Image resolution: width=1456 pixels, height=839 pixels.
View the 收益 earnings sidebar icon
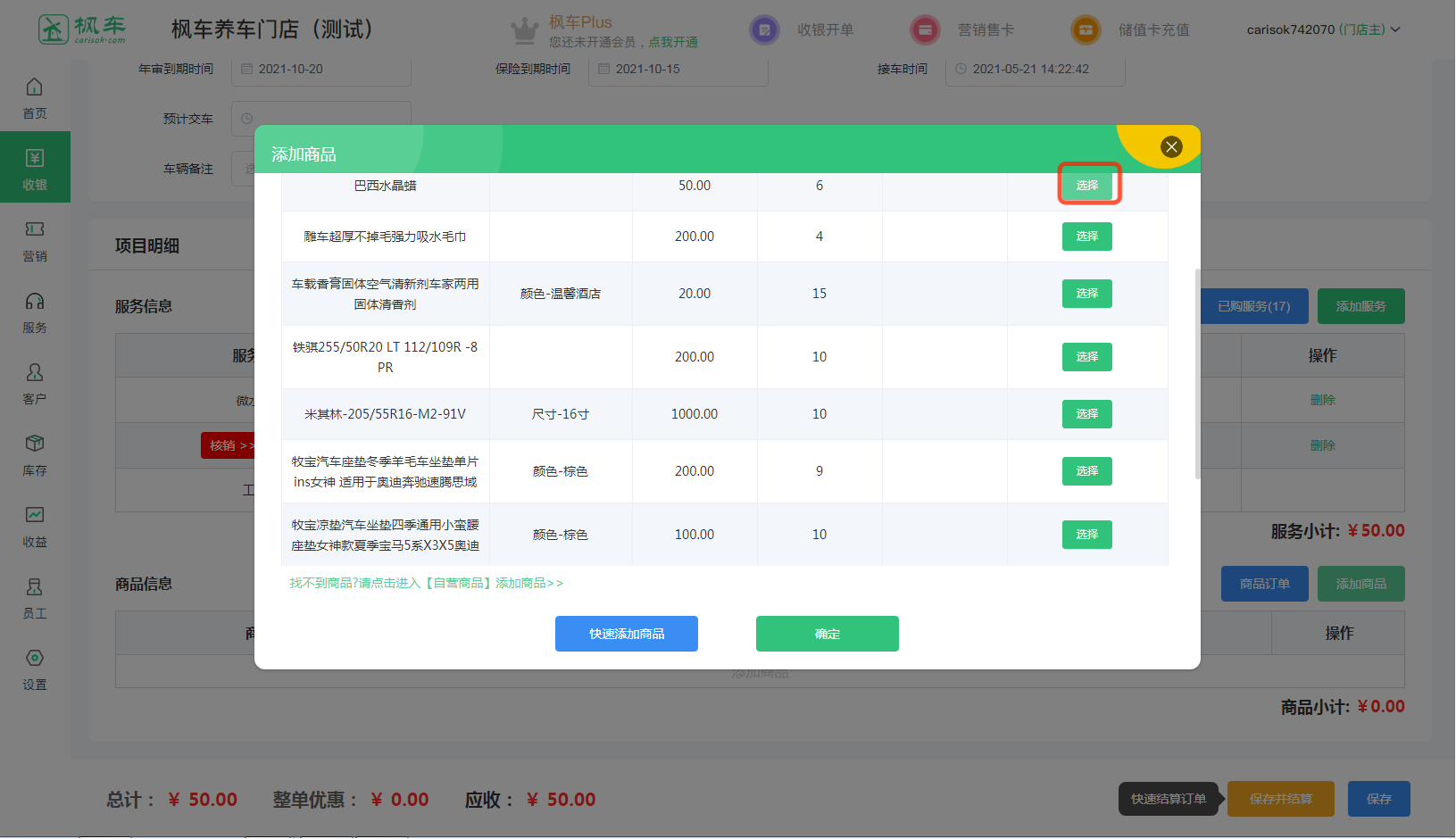35,526
